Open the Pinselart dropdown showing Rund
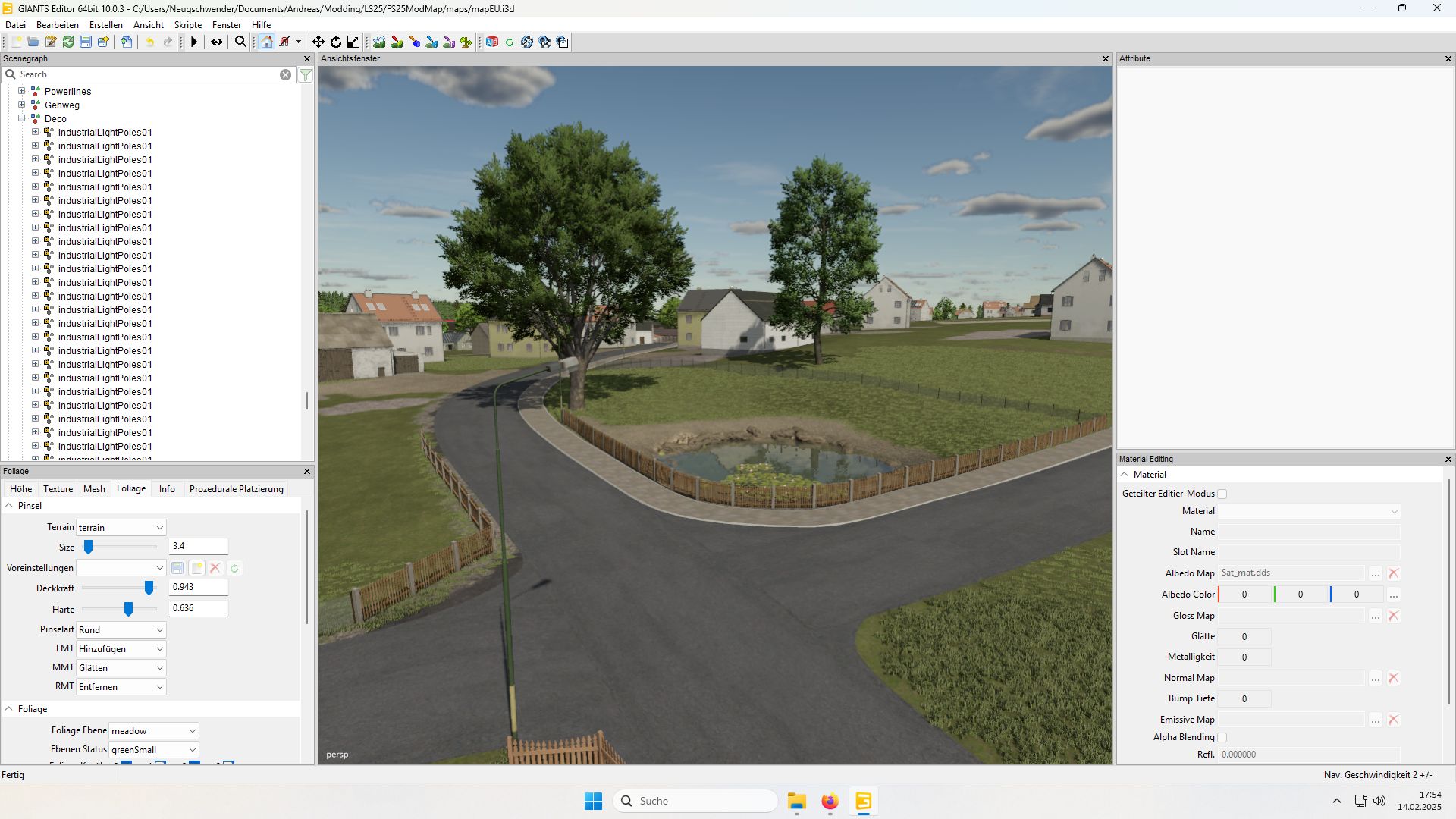This screenshot has height=819, width=1456. pos(121,630)
